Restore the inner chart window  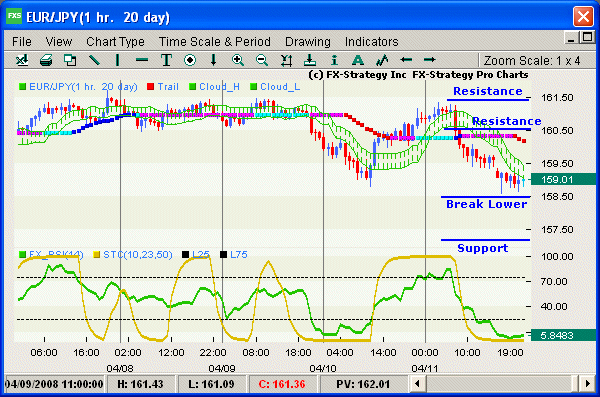[x=587, y=38]
